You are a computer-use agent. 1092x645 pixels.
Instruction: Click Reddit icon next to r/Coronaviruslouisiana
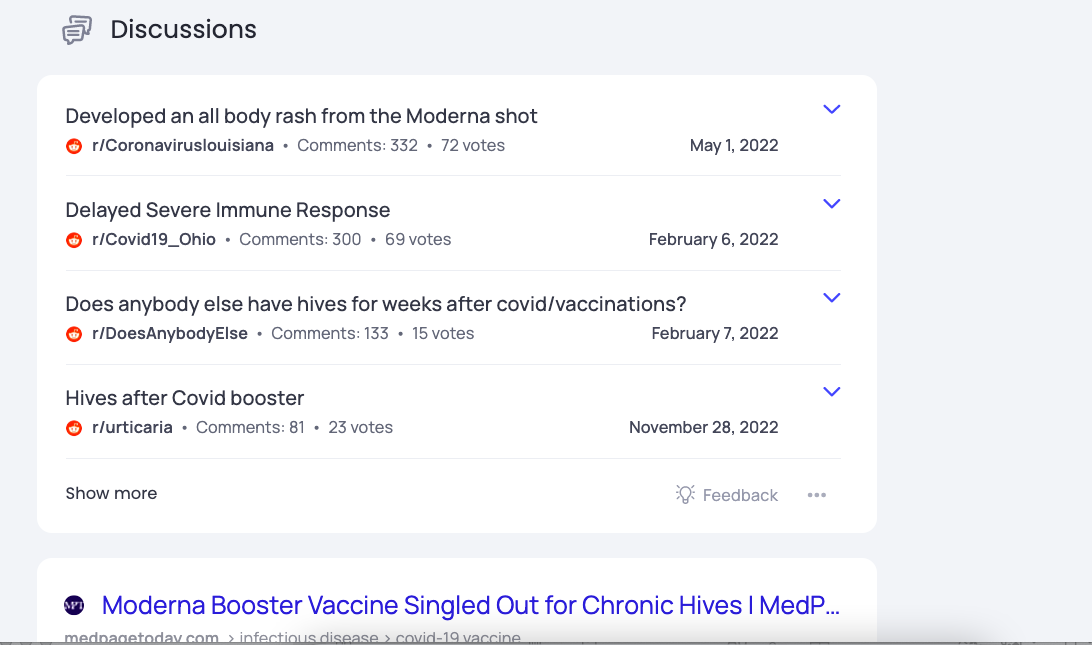(x=74, y=146)
